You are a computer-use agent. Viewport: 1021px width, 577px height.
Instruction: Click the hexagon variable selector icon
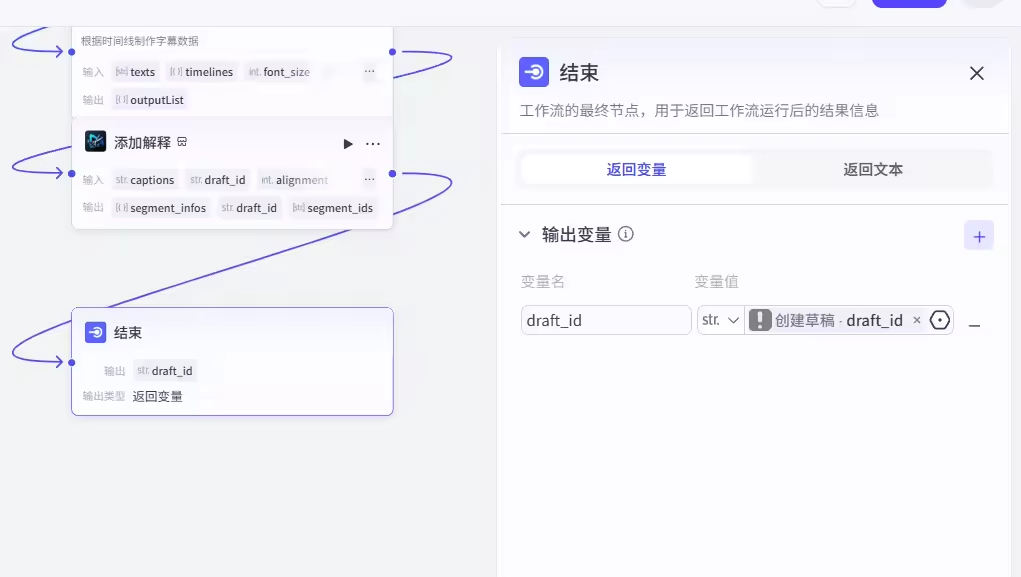click(x=939, y=320)
